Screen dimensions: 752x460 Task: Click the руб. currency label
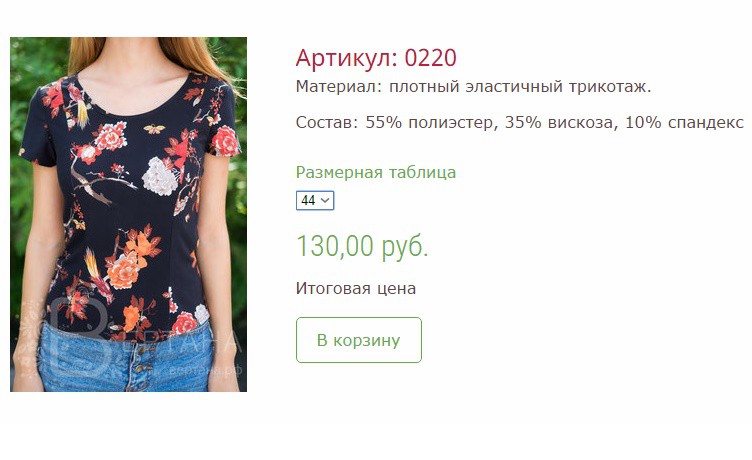coord(404,248)
